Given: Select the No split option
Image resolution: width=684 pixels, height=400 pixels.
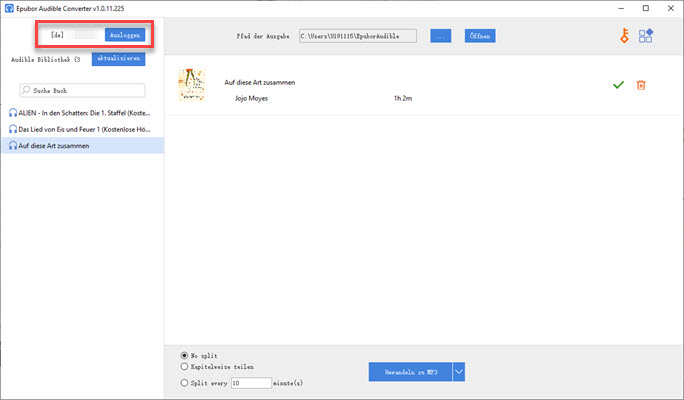Looking at the screenshot, I should click(184, 356).
